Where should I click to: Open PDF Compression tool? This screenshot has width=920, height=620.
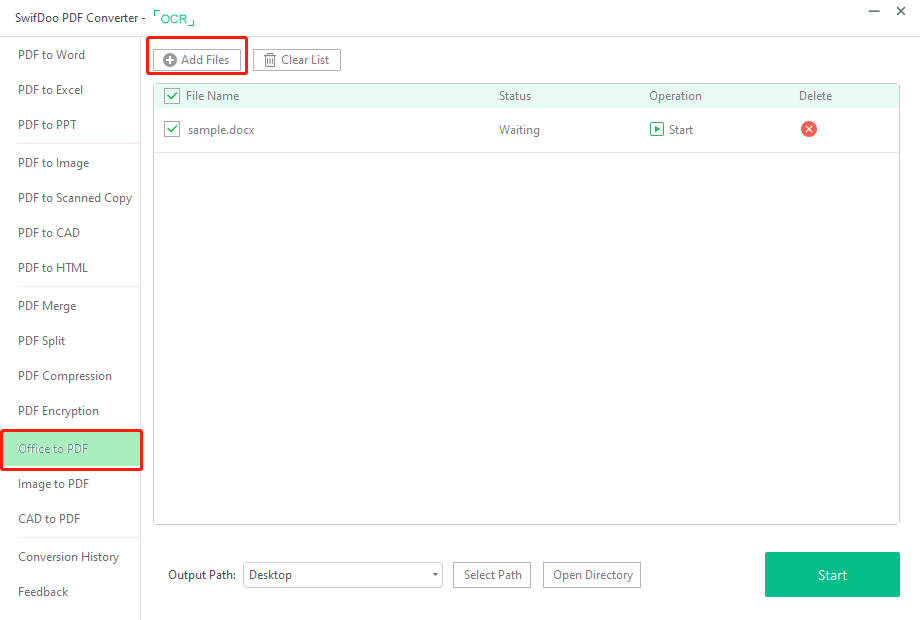click(65, 375)
